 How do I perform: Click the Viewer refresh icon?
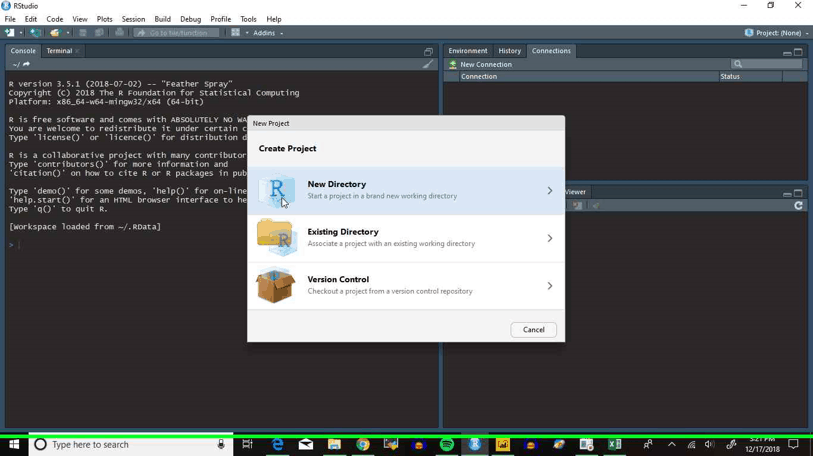[798, 206]
